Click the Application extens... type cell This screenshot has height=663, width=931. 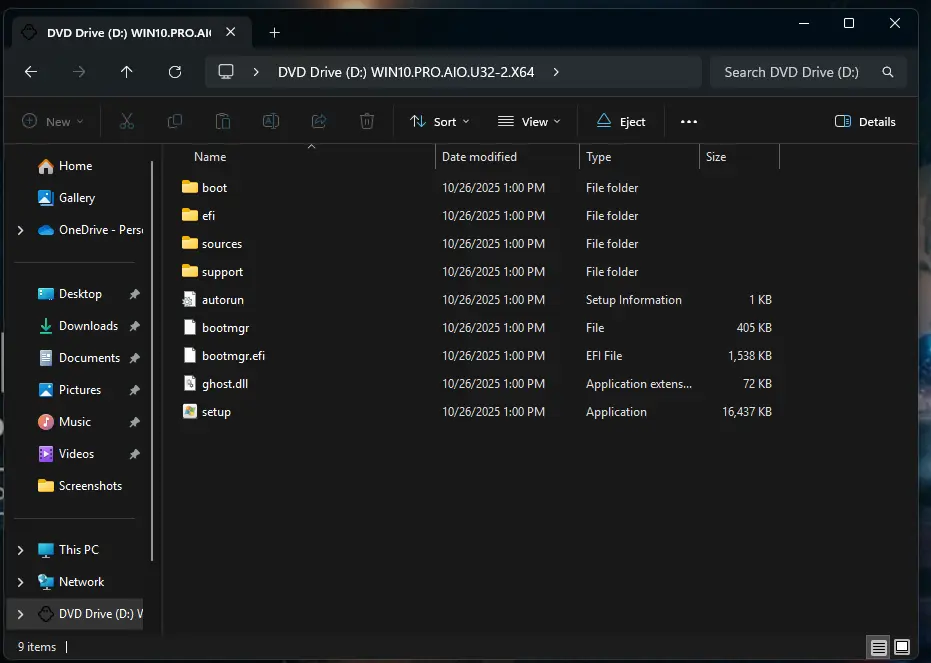pos(638,384)
